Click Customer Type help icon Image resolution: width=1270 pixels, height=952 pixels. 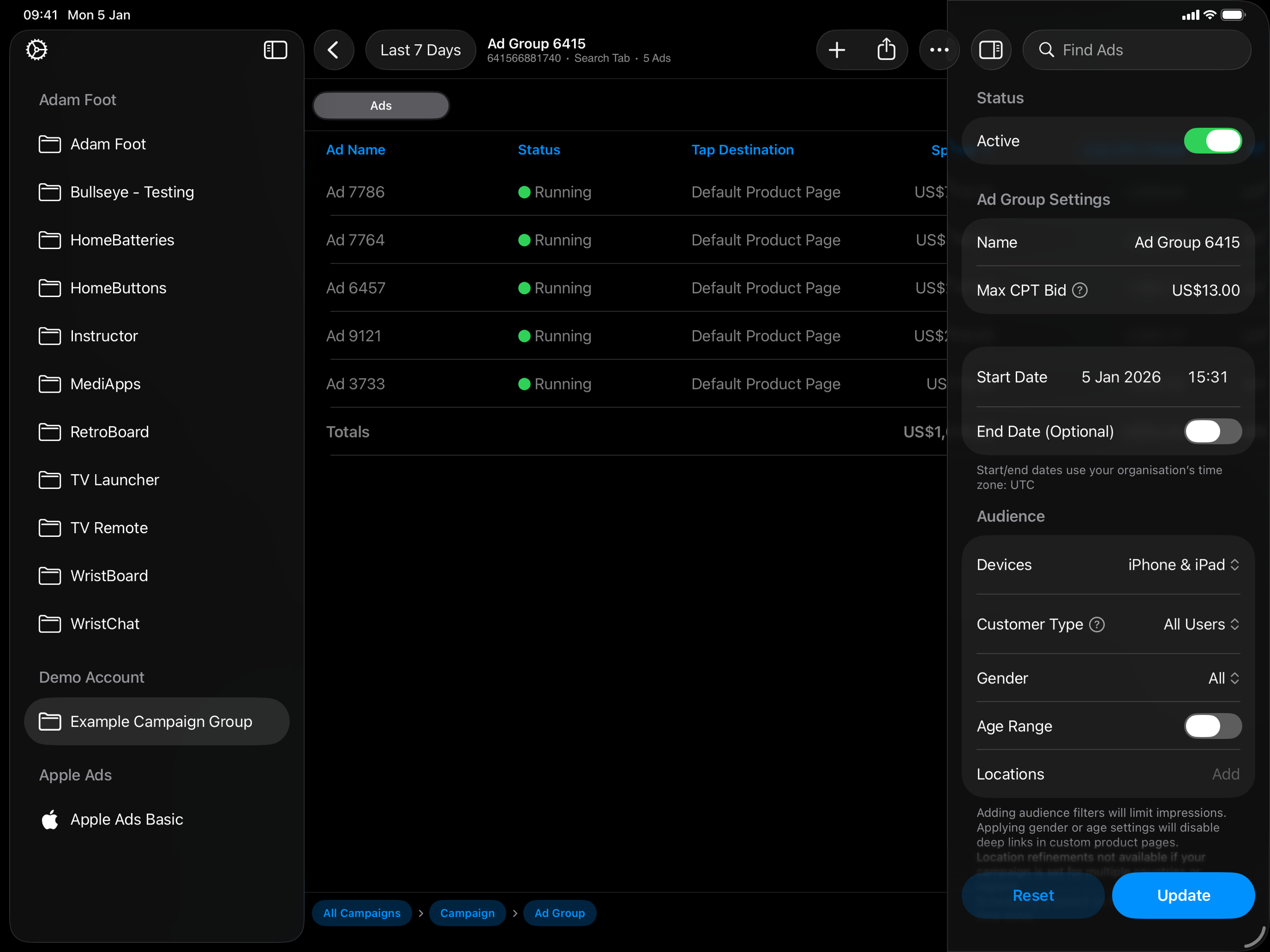point(1097,624)
